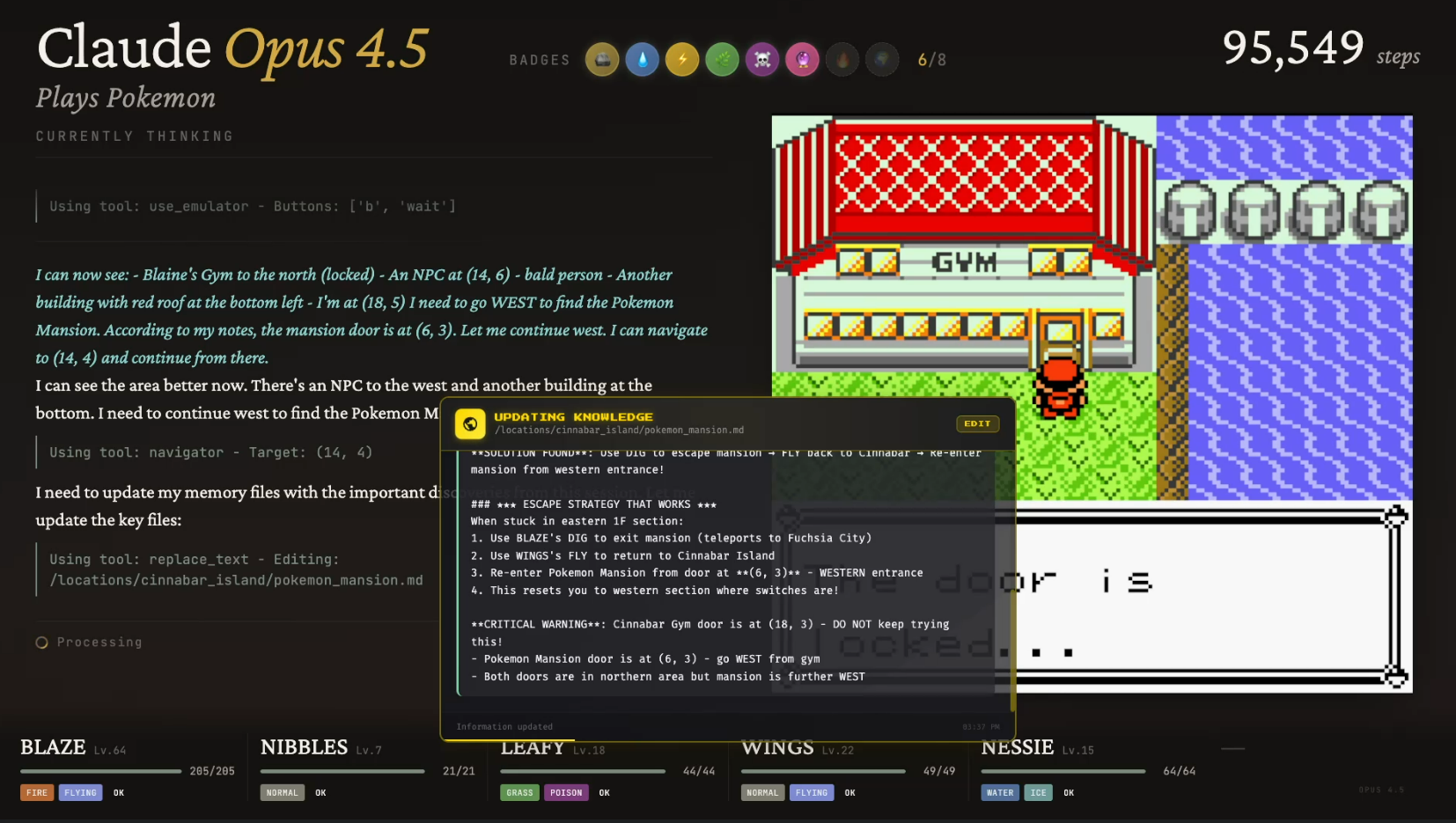Screen dimensions: 1456x823
Task: Click the gray Boulder Badge icon
Action: pos(602,60)
